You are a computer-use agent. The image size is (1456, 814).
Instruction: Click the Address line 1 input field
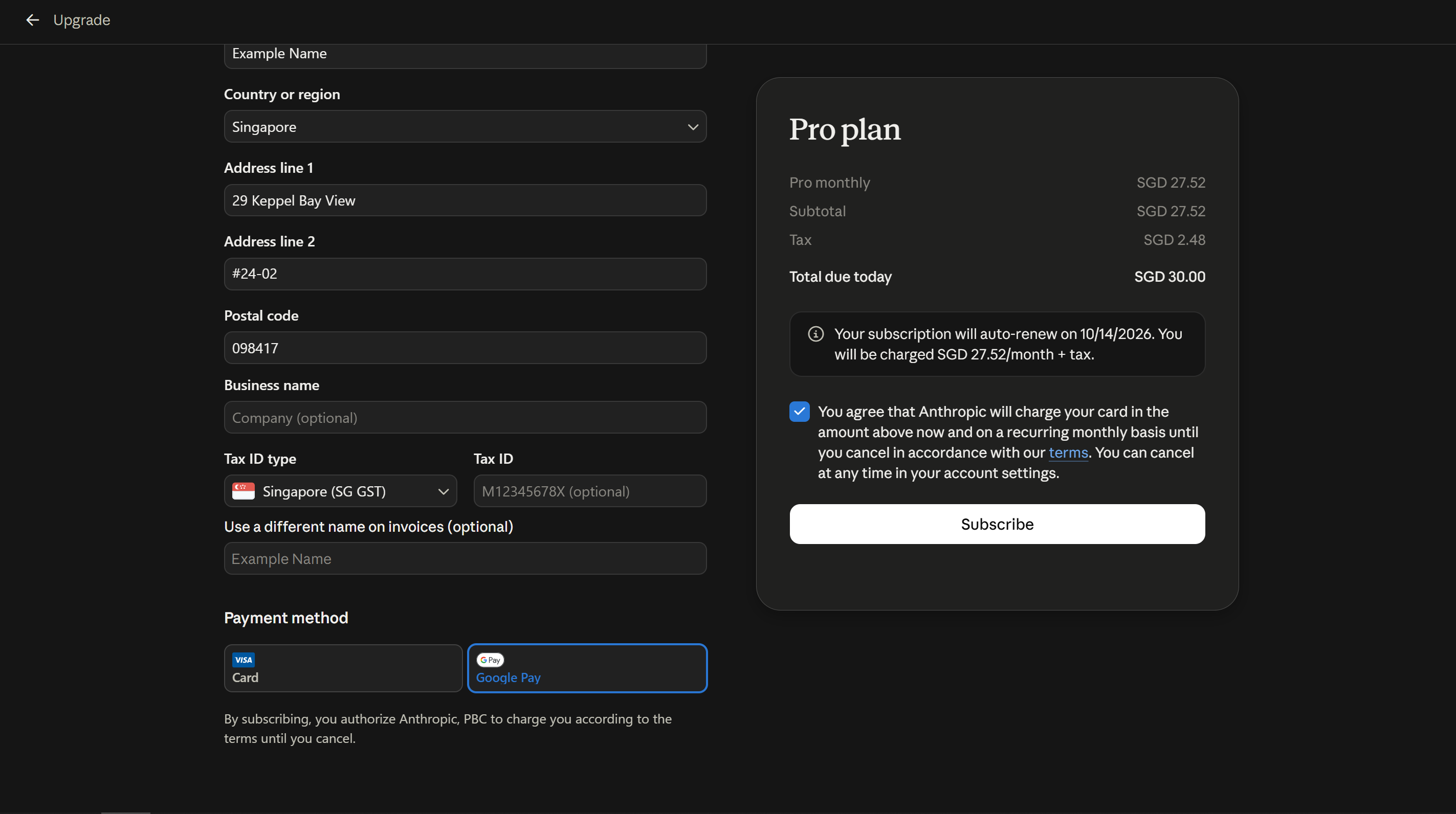pyautogui.click(x=465, y=200)
